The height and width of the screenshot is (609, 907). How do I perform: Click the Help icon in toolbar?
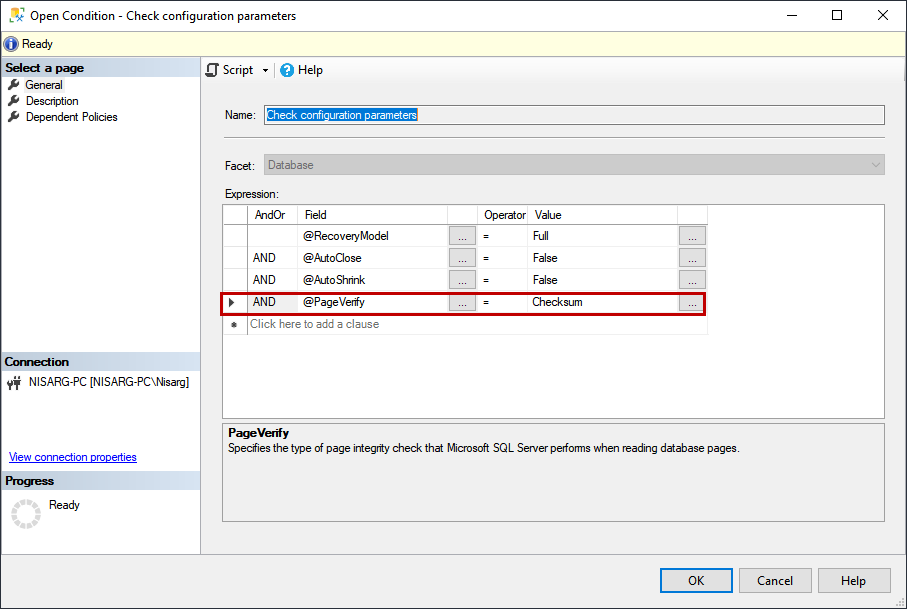click(x=287, y=70)
